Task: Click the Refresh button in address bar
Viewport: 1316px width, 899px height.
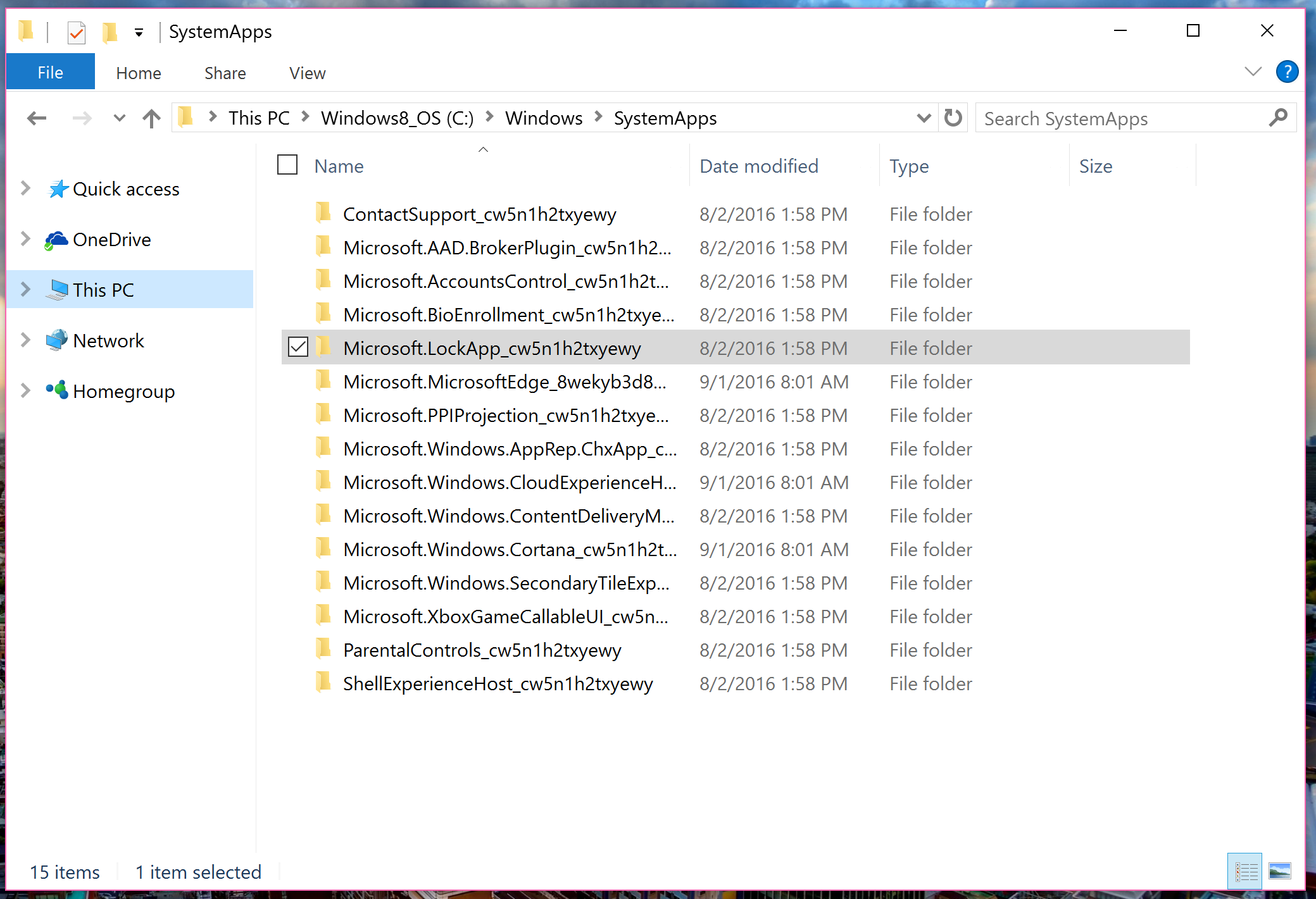Action: point(953,118)
